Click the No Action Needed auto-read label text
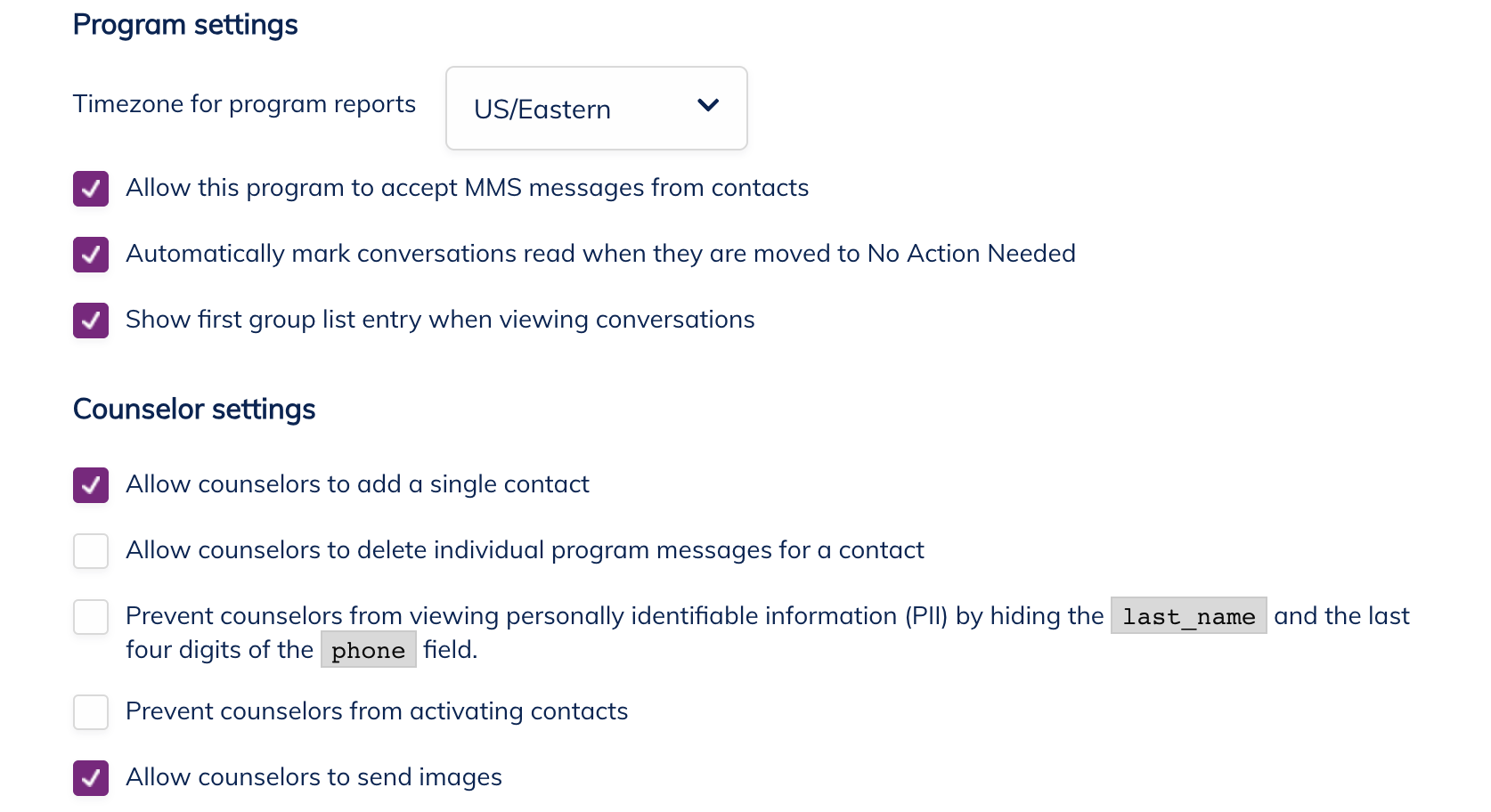 click(x=600, y=254)
